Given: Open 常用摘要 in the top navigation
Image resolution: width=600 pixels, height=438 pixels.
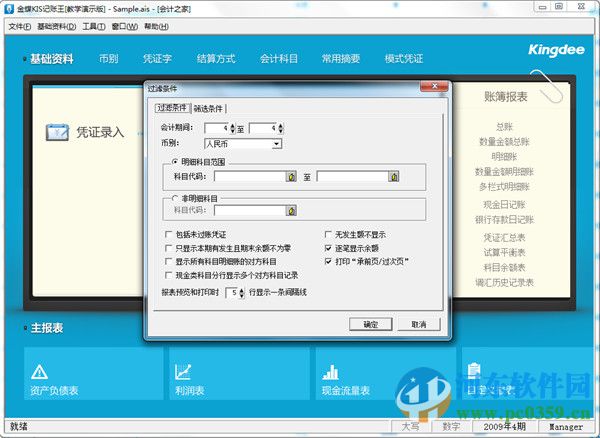Looking at the screenshot, I should click(x=341, y=59).
